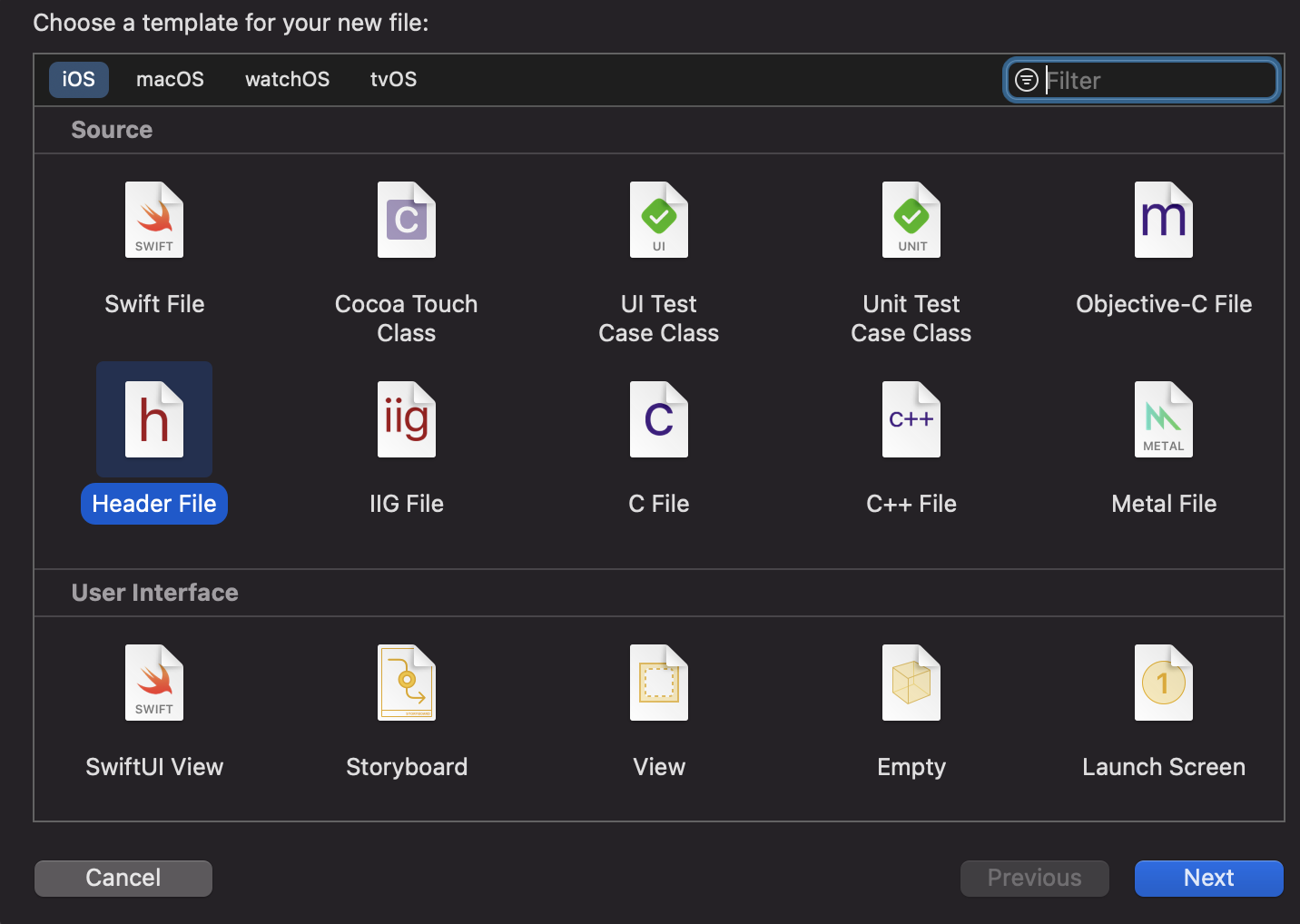Click the User Interface section header
1300x924 pixels.
[x=155, y=593]
